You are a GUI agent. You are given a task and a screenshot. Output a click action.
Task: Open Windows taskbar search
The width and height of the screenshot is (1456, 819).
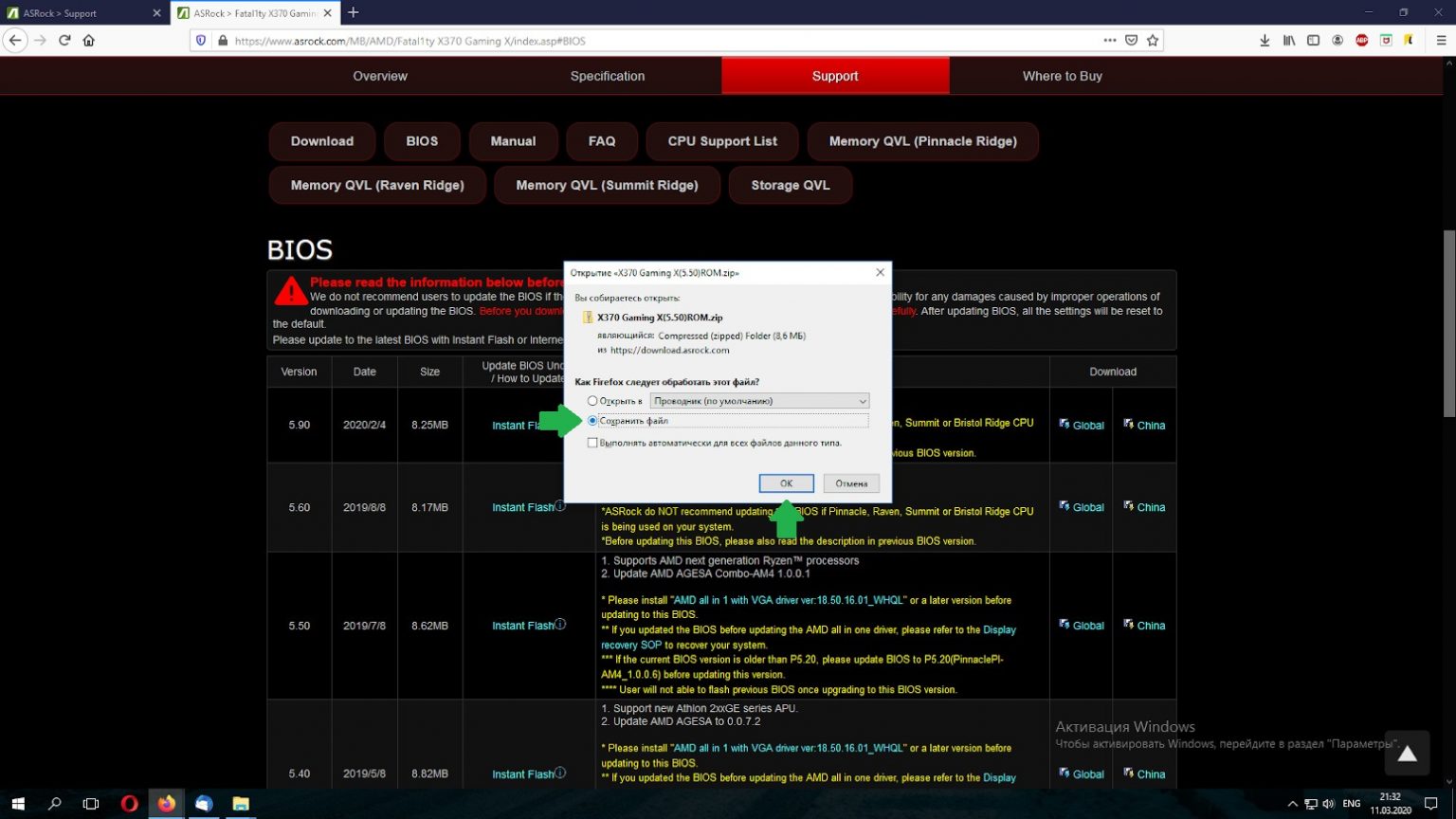pos(54,804)
